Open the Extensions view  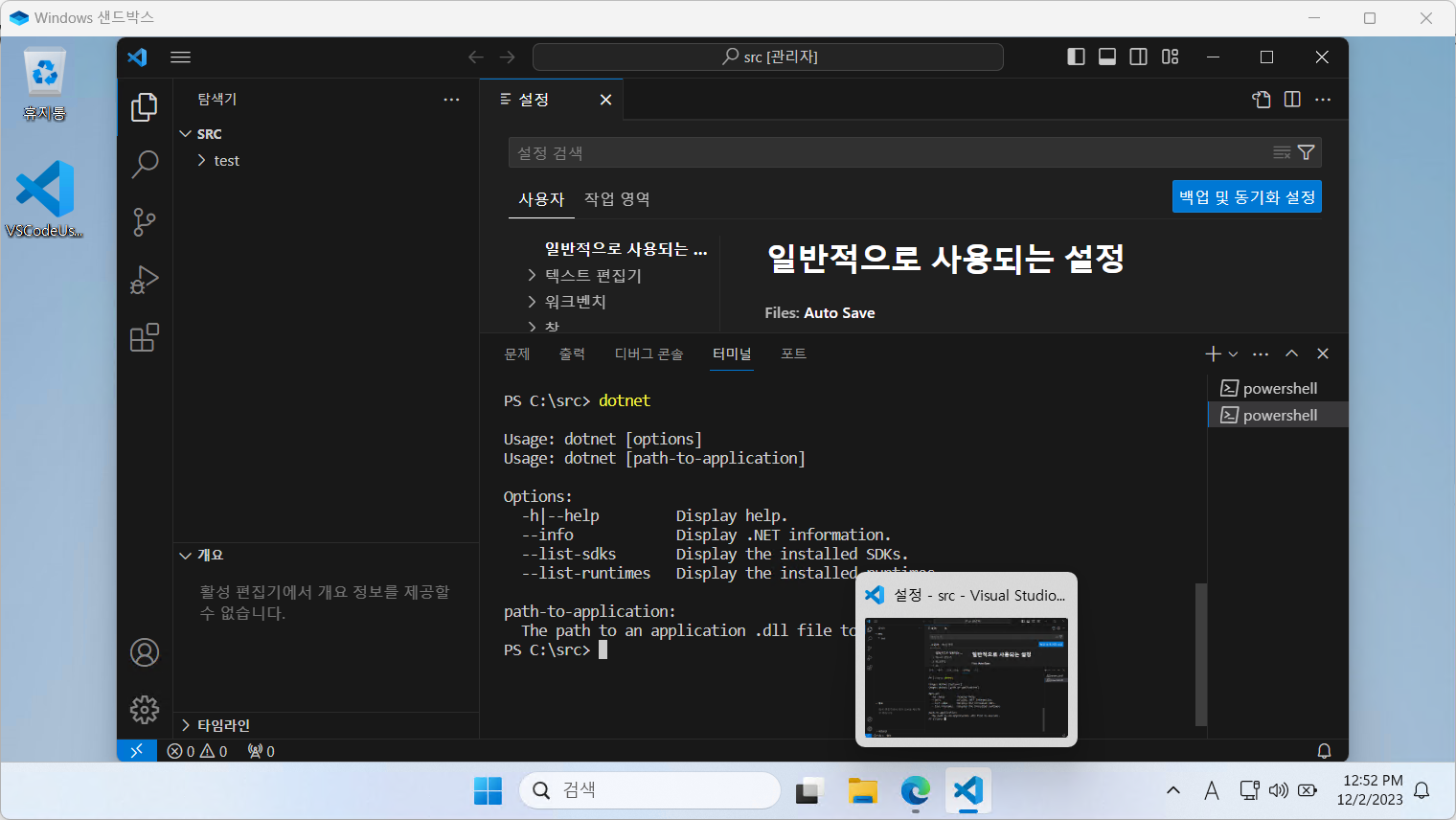(x=145, y=337)
